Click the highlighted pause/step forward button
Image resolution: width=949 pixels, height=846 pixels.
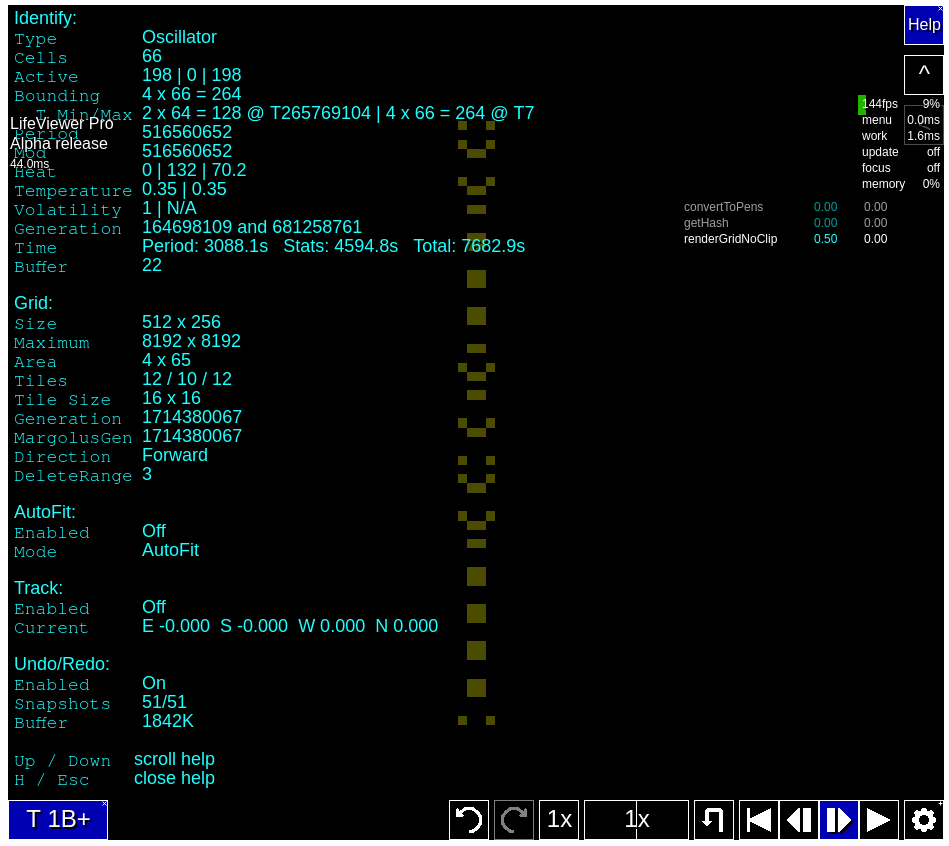click(x=838, y=819)
